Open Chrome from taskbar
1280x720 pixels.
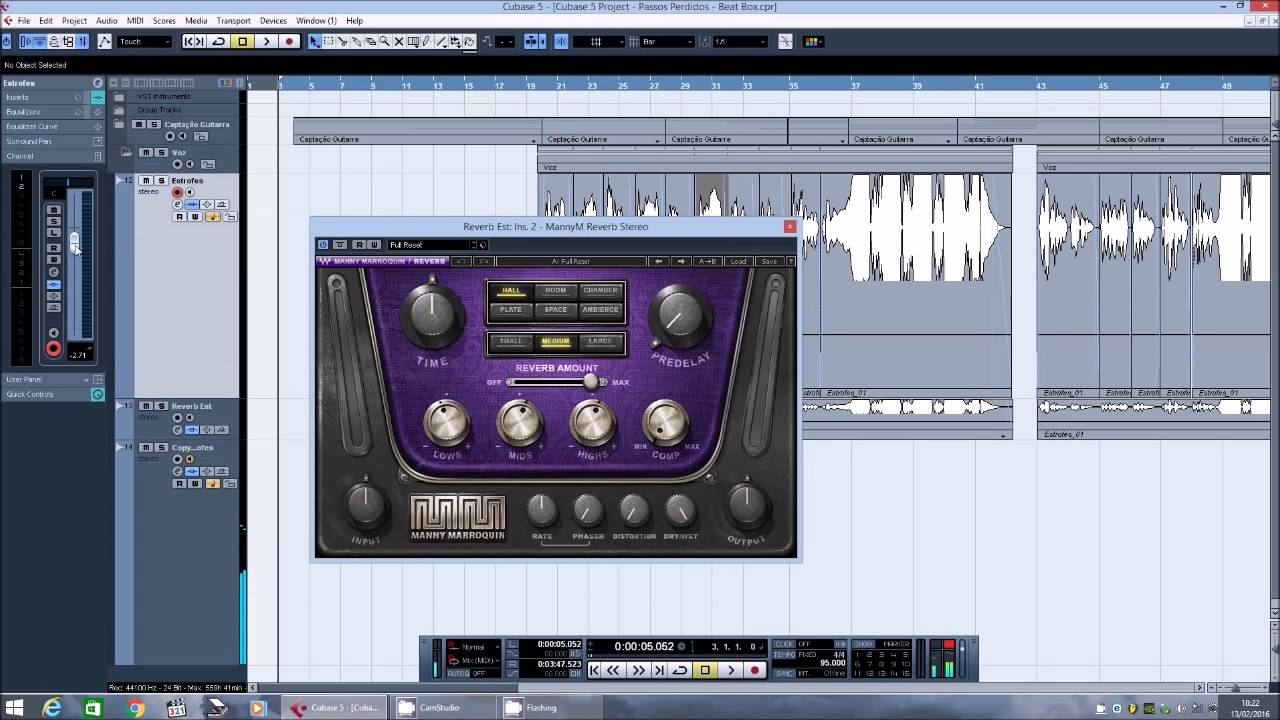pyautogui.click(x=136, y=708)
